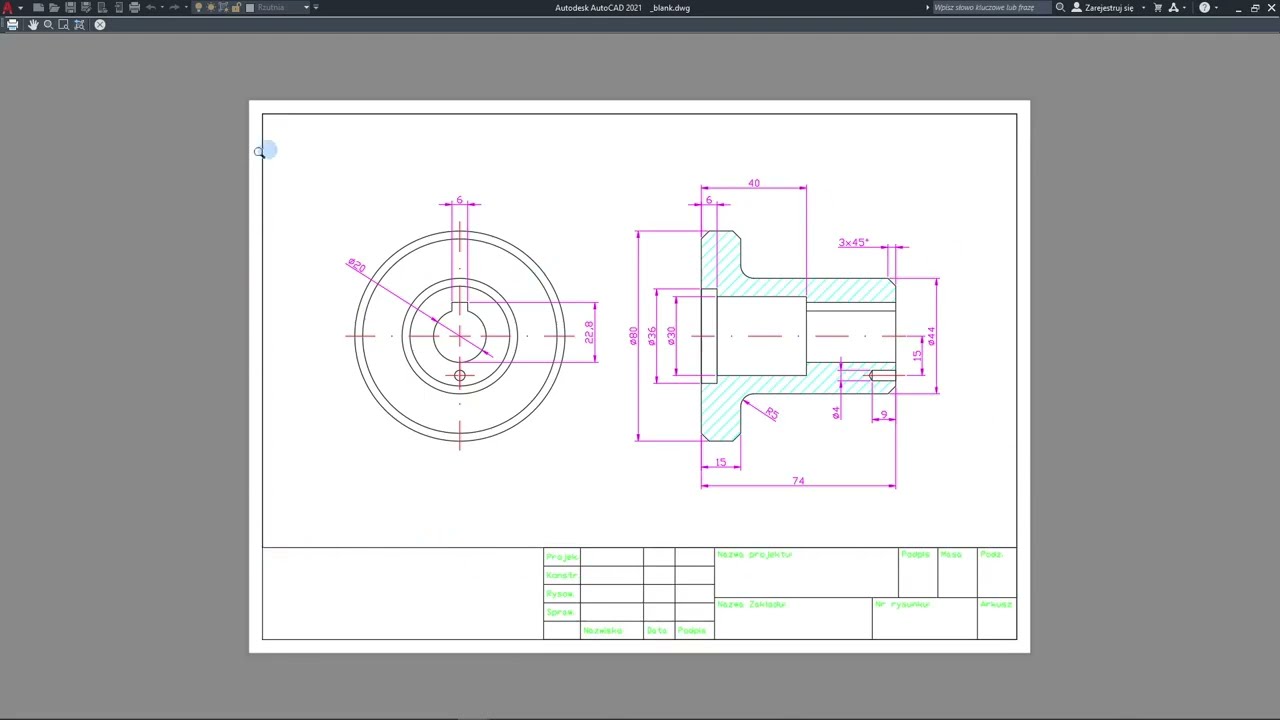The width and height of the screenshot is (1280, 720).
Task: Expand the Redo history dropdown arrow
Action: tap(186, 7)
